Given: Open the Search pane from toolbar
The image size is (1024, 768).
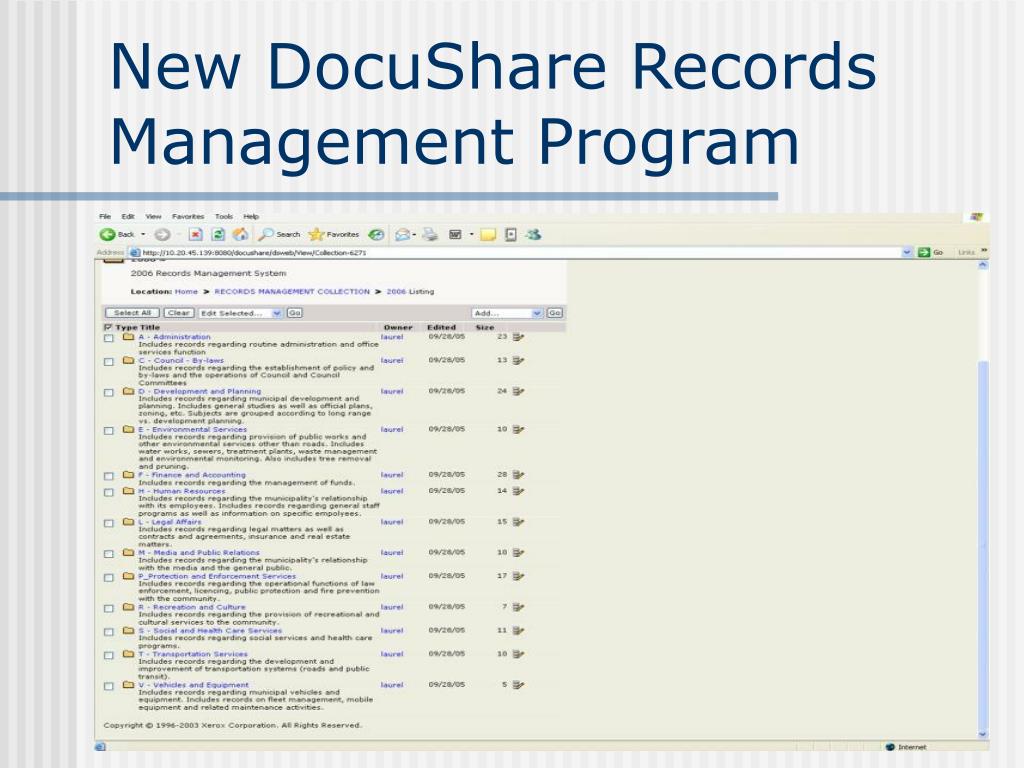Looking at the screenshot, I should click(x=280, y=234).
